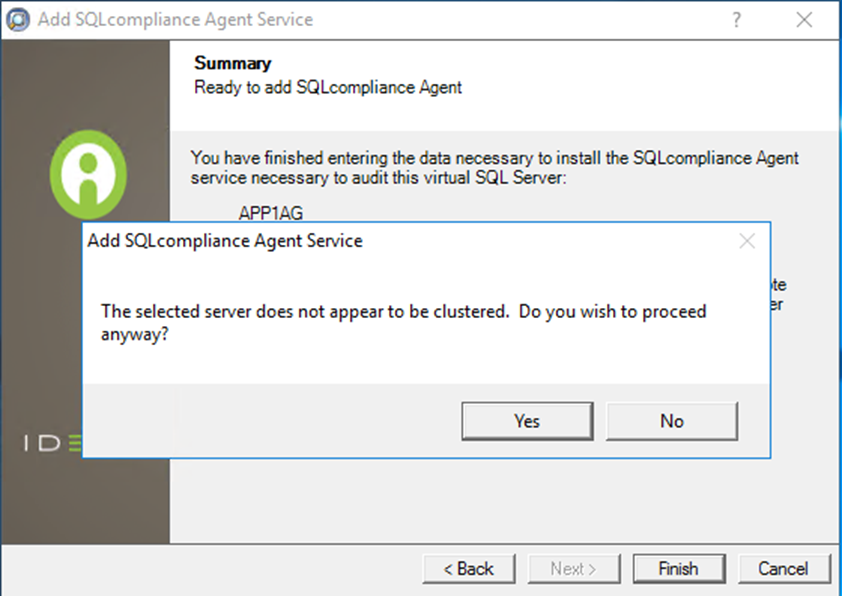Click the 'Ready to add SQLcompliance Agent' subtitle

(x=328, y=87)
